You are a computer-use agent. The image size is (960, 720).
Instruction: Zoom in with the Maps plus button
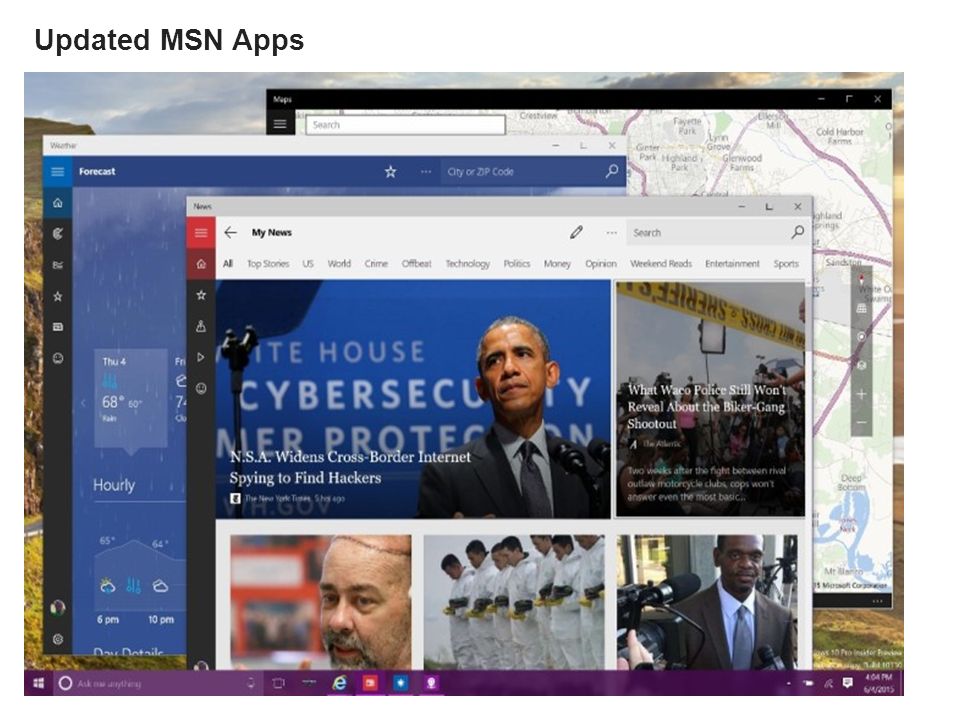(861, 394)
